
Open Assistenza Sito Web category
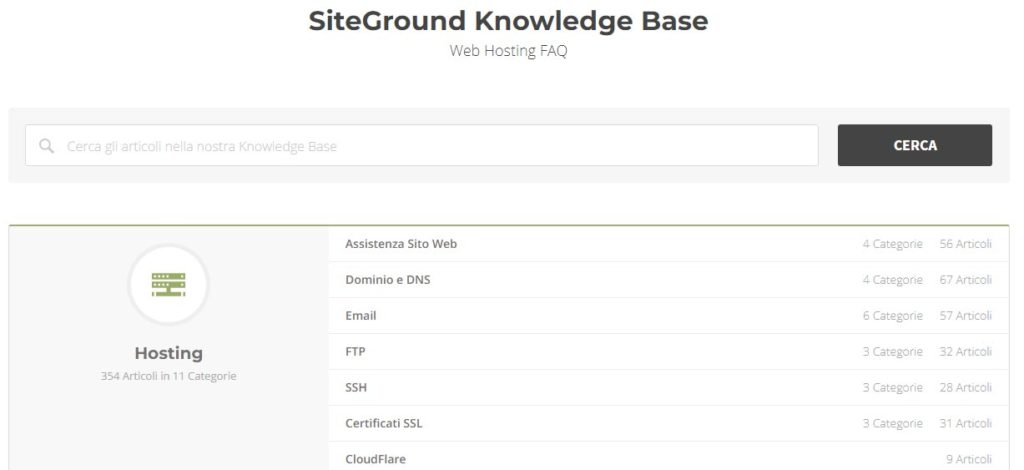[x=401, y=244]
